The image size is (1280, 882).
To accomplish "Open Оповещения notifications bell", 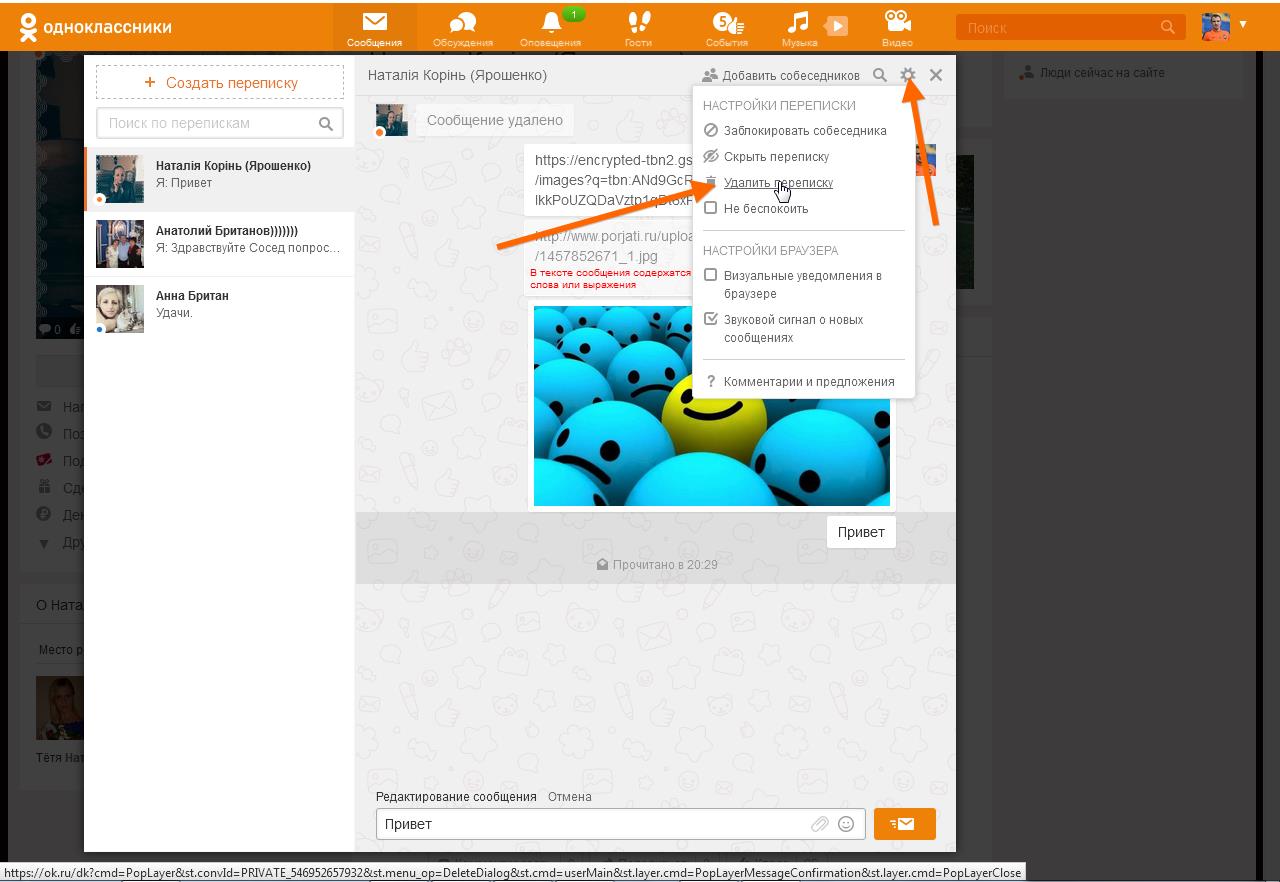I will pos(550,27).
